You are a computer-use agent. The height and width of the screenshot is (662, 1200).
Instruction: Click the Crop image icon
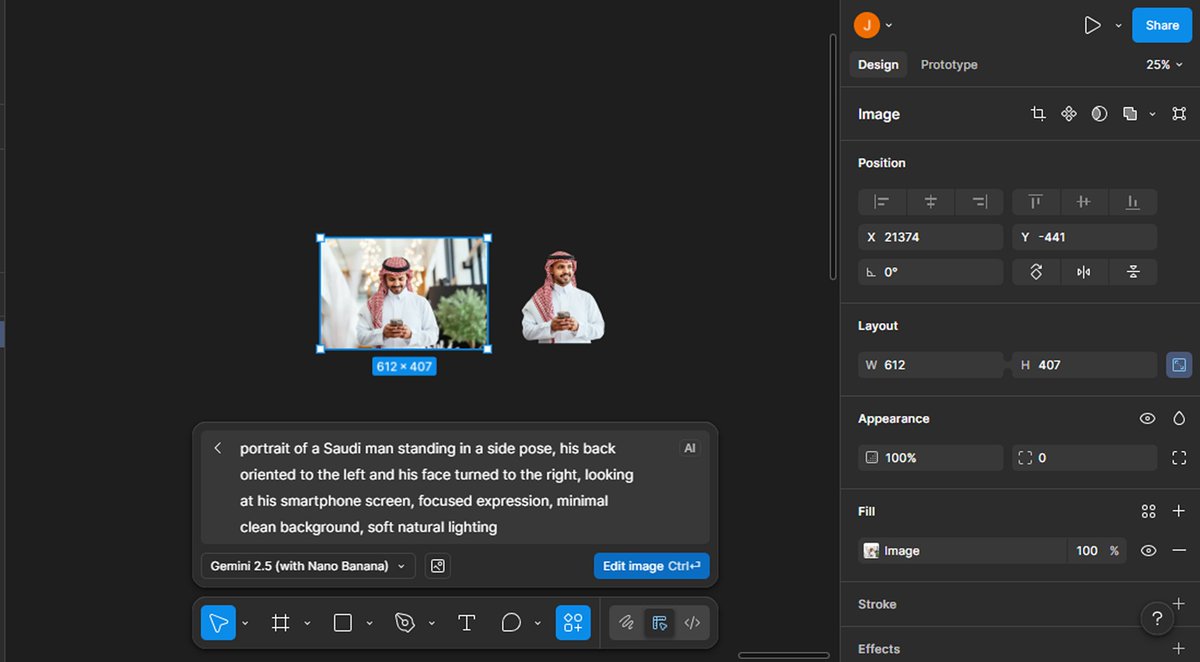click(1038, 114)
